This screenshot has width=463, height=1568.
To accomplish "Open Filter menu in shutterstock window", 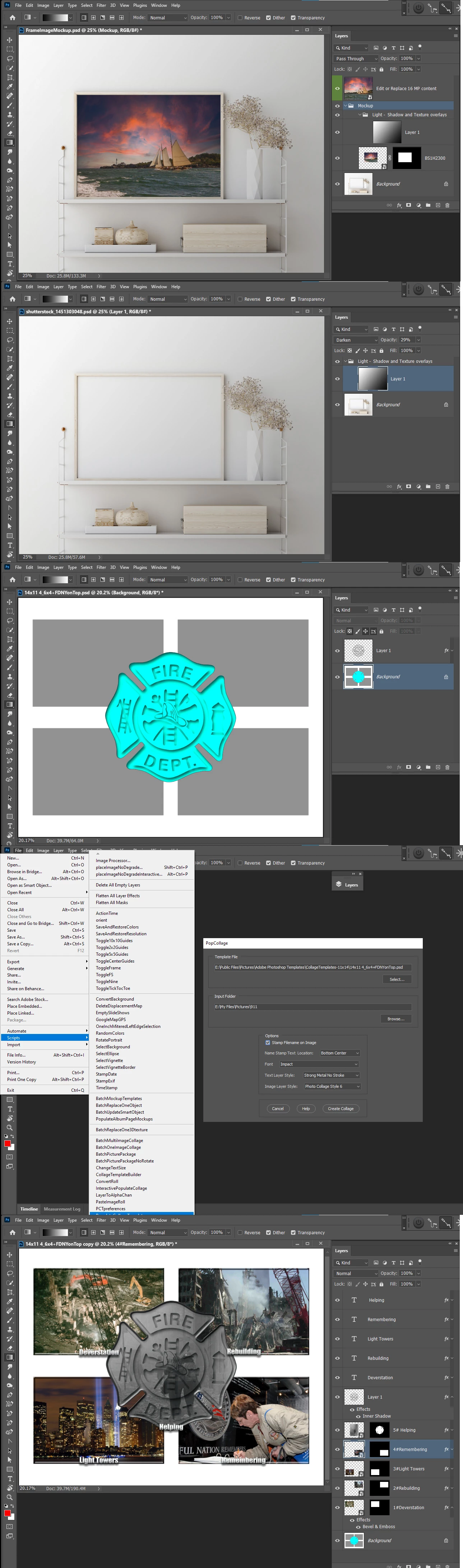I will point(101,287).
